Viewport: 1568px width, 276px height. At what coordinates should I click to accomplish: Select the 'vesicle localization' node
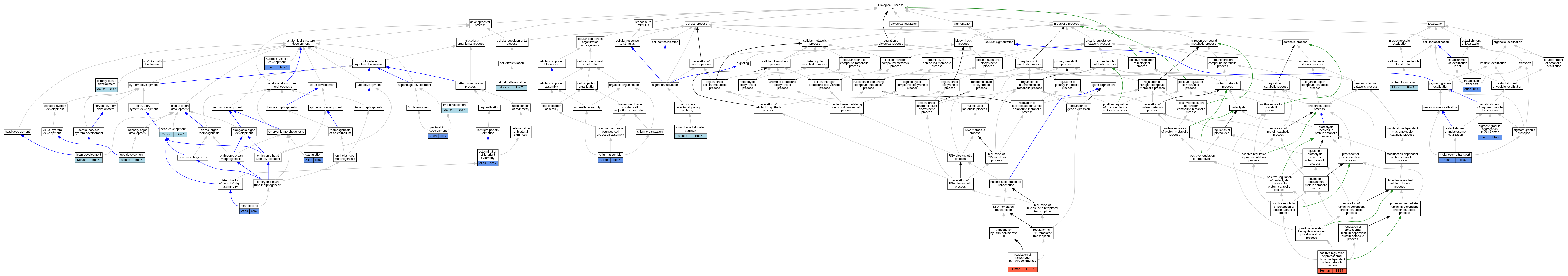pyautogui.click(x=1493, y=63)
